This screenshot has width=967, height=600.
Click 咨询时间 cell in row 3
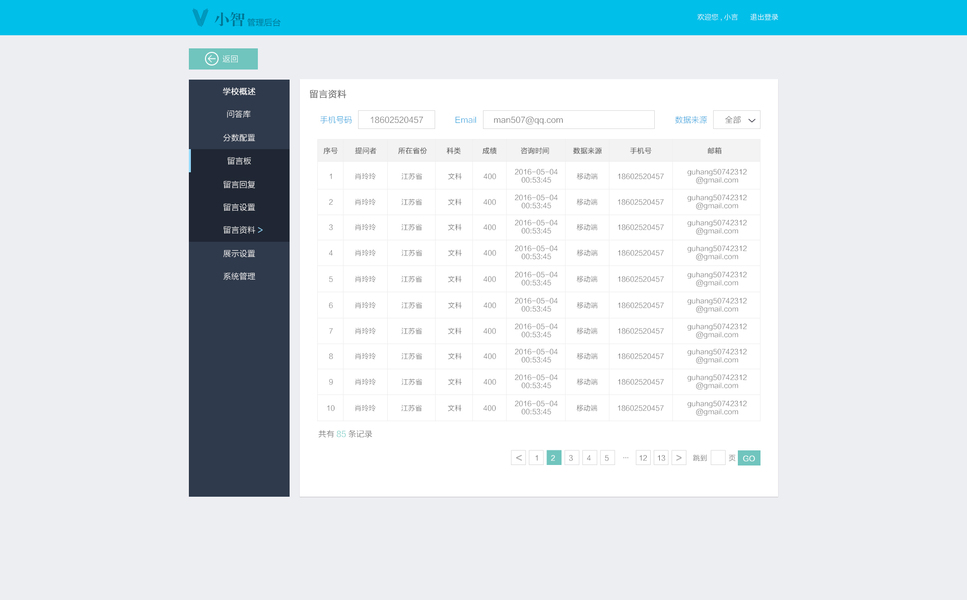(x=536, y=227)
